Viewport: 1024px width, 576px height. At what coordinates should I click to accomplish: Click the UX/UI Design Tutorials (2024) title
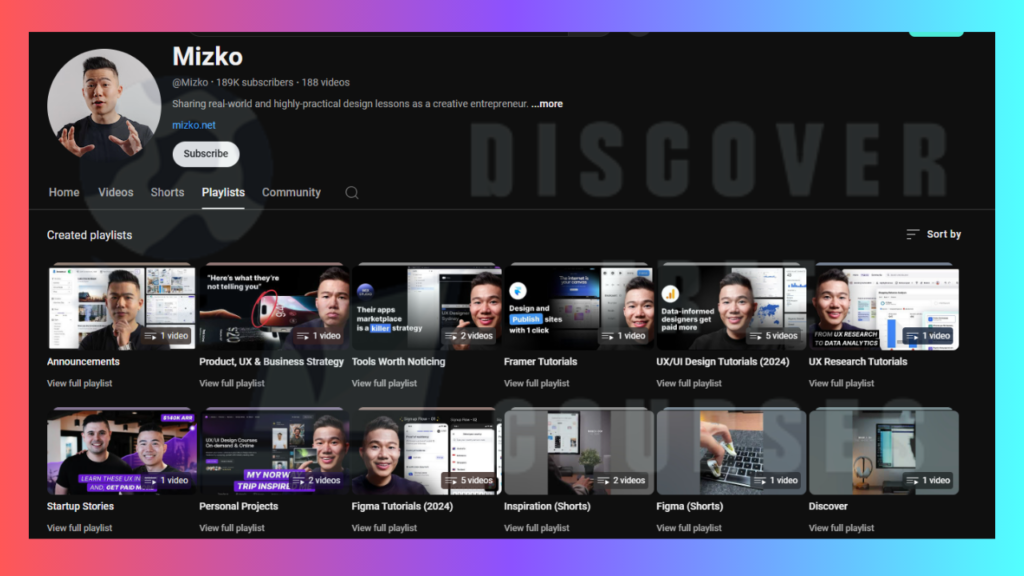pyautogui.click(x=723, y=362)
